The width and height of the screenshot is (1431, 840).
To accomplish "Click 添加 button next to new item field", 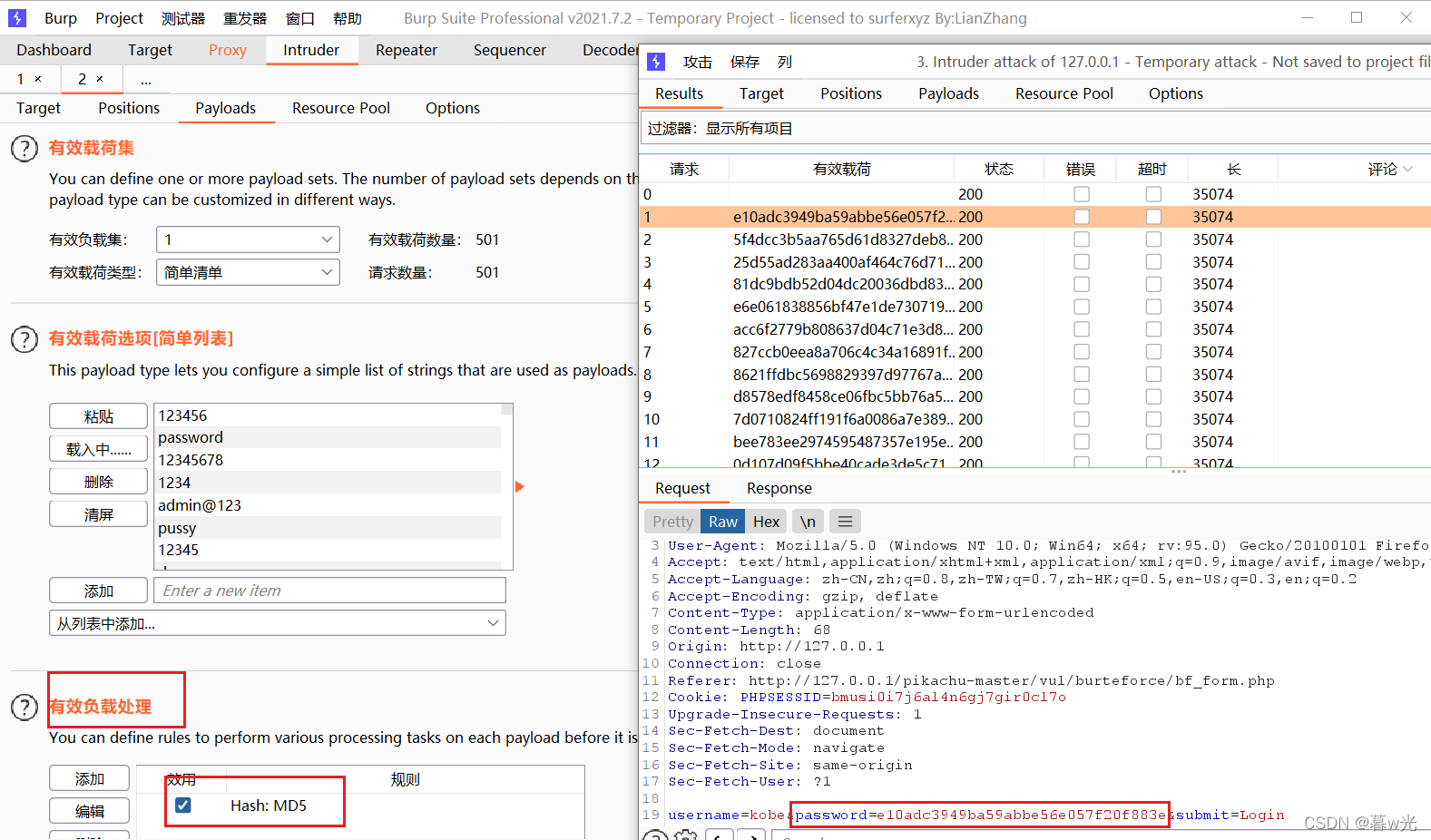I will tap(98, 591).
